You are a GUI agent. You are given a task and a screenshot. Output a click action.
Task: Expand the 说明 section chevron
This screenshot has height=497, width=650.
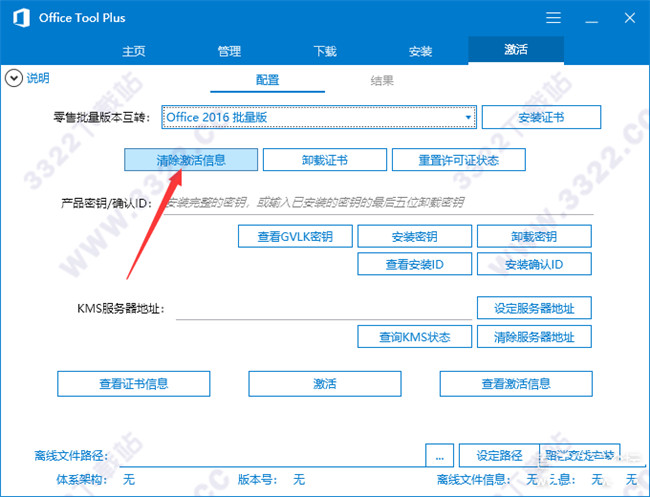coord(14,78)
